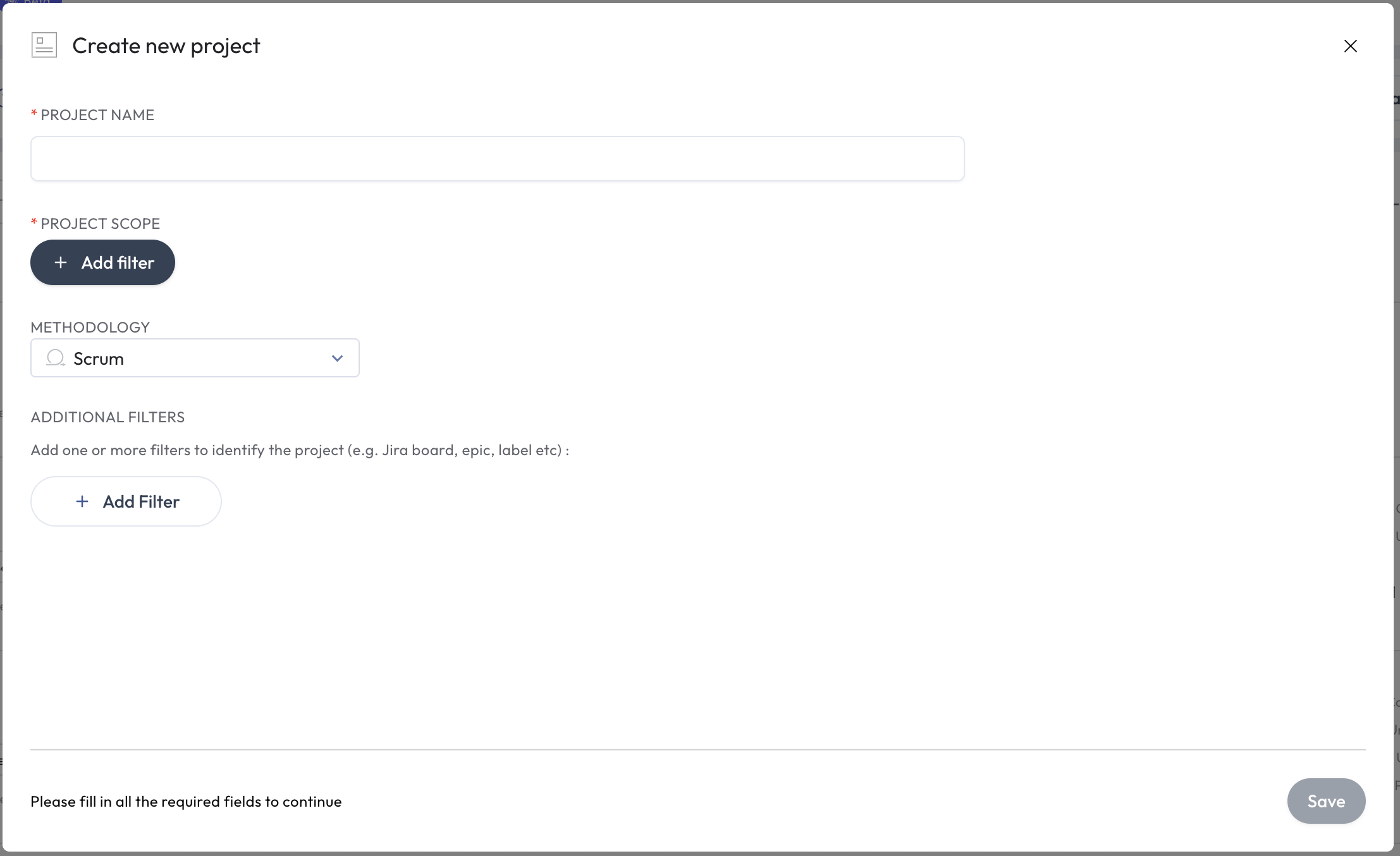Click the outlined Add Filter button under Additional Filters
1400x856 pixels.
(126, 501)
